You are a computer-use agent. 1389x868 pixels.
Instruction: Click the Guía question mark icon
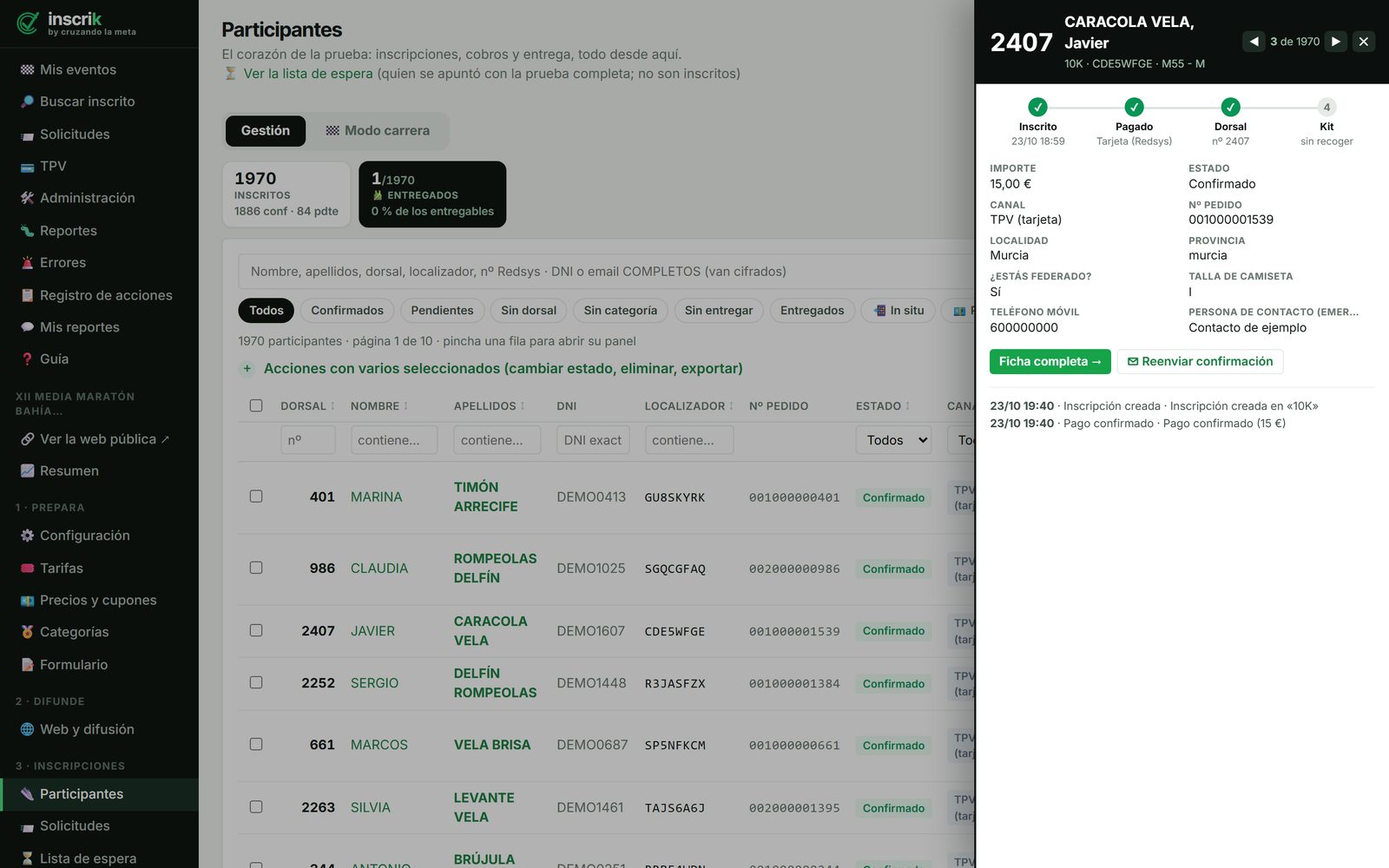coord(27,359)
